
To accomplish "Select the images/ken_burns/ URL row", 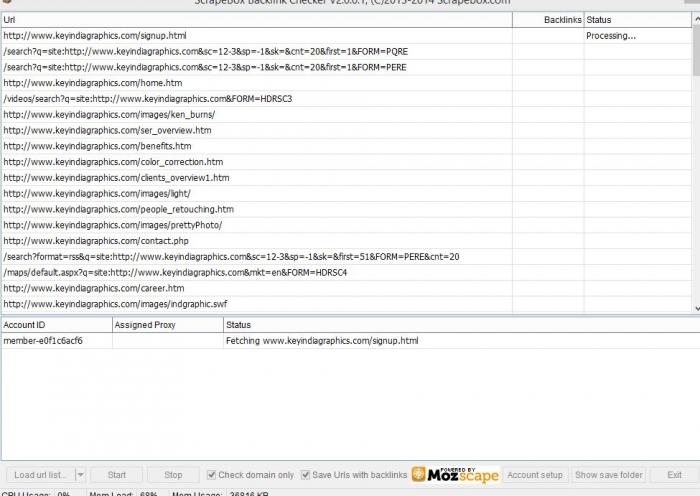I will tap(346, 114).
